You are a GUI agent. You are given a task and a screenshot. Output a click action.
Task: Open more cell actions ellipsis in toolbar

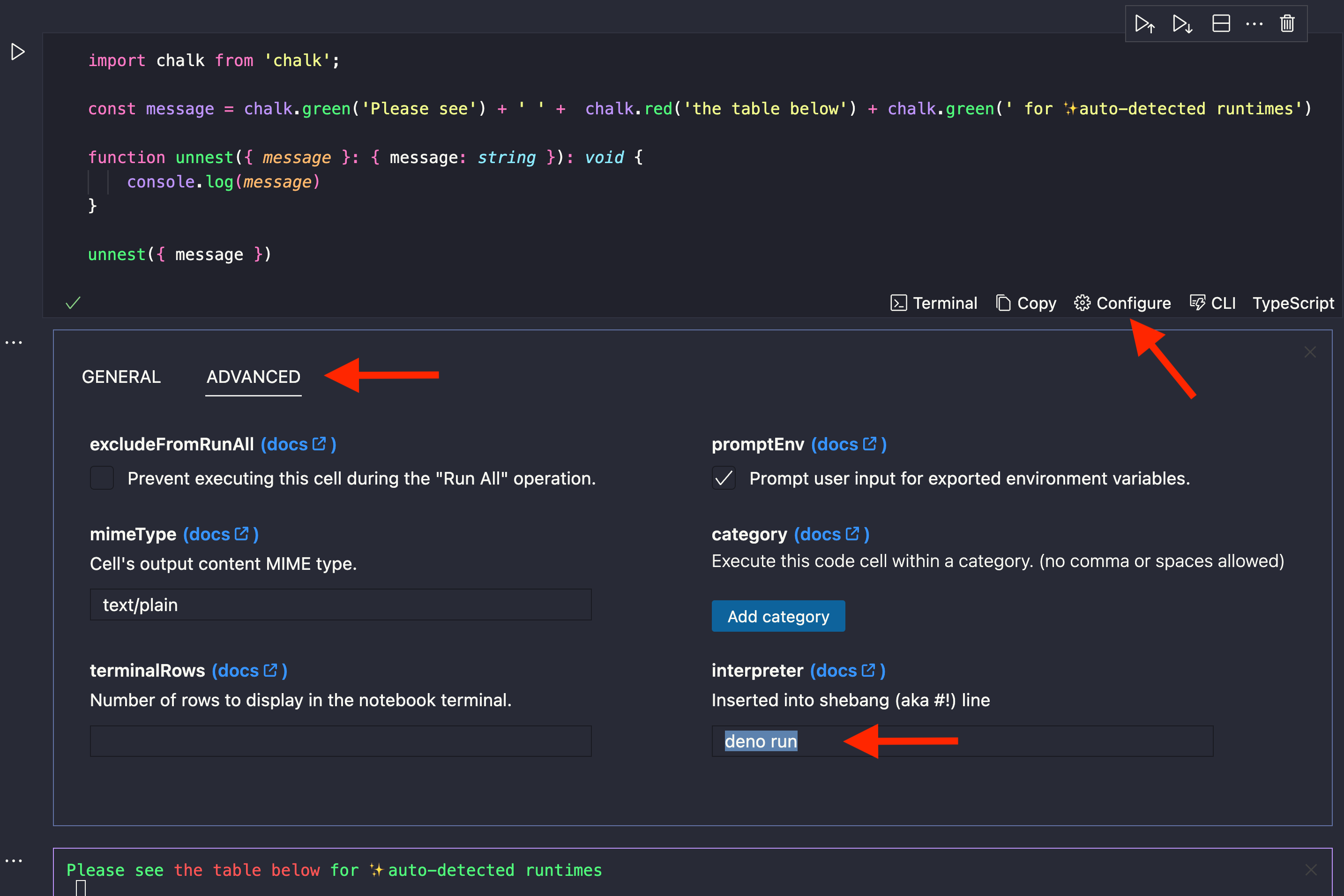click(x=1254, y=23)
